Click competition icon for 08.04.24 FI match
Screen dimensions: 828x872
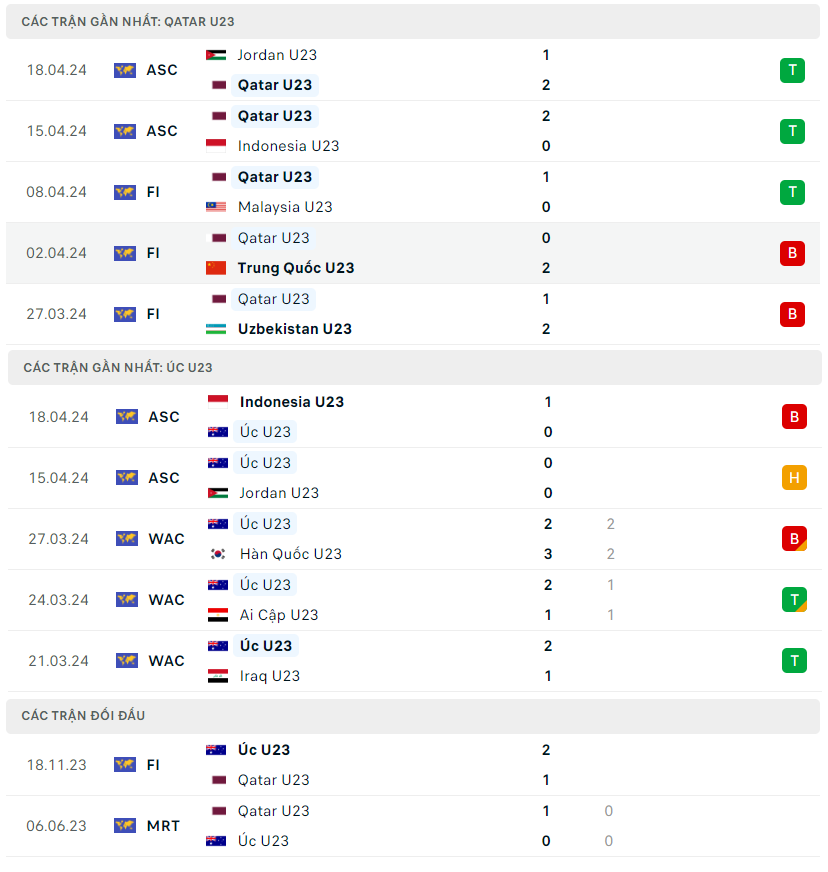click(125, 192)
